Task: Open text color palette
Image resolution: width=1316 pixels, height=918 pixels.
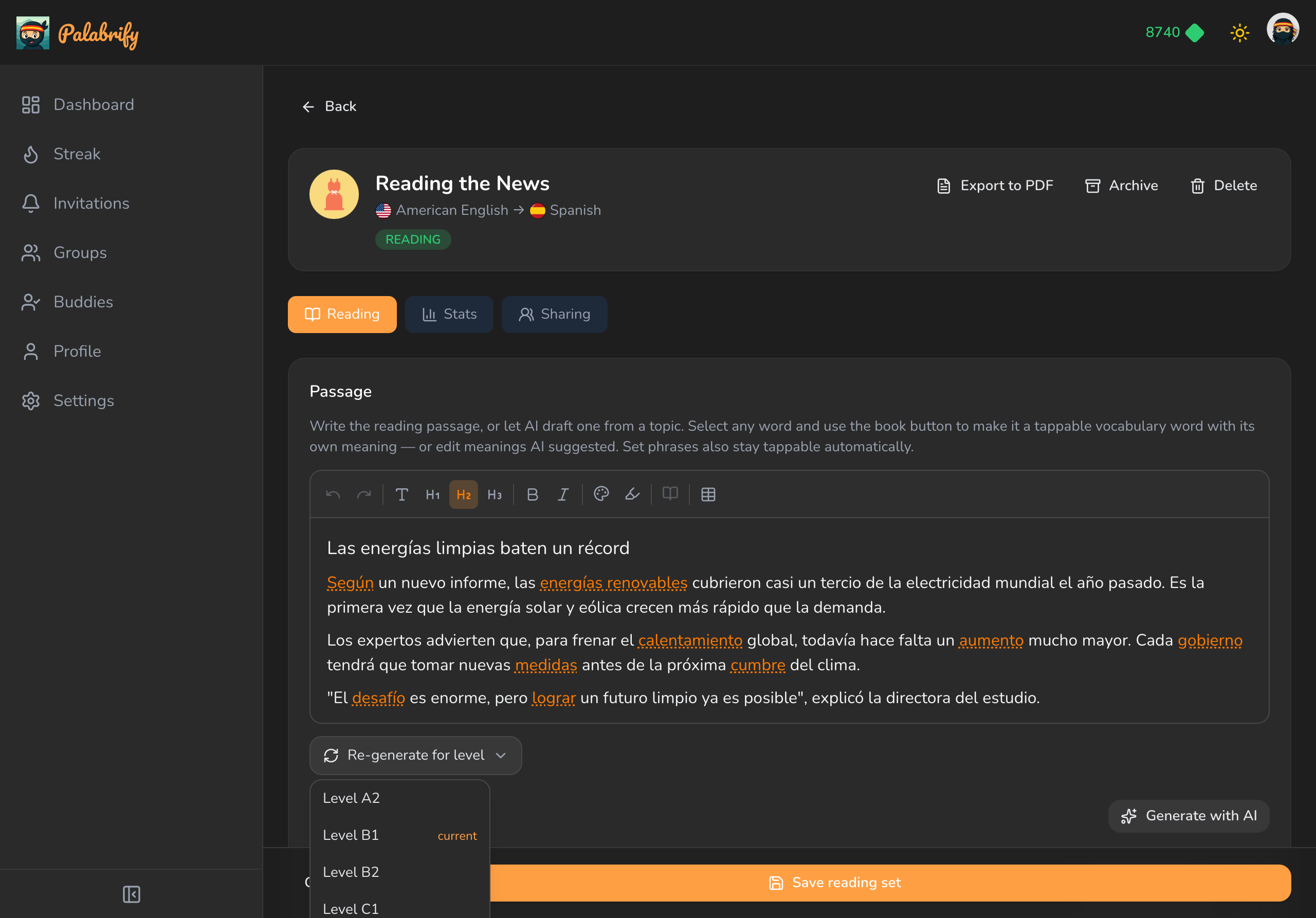Action: (601, 494)
